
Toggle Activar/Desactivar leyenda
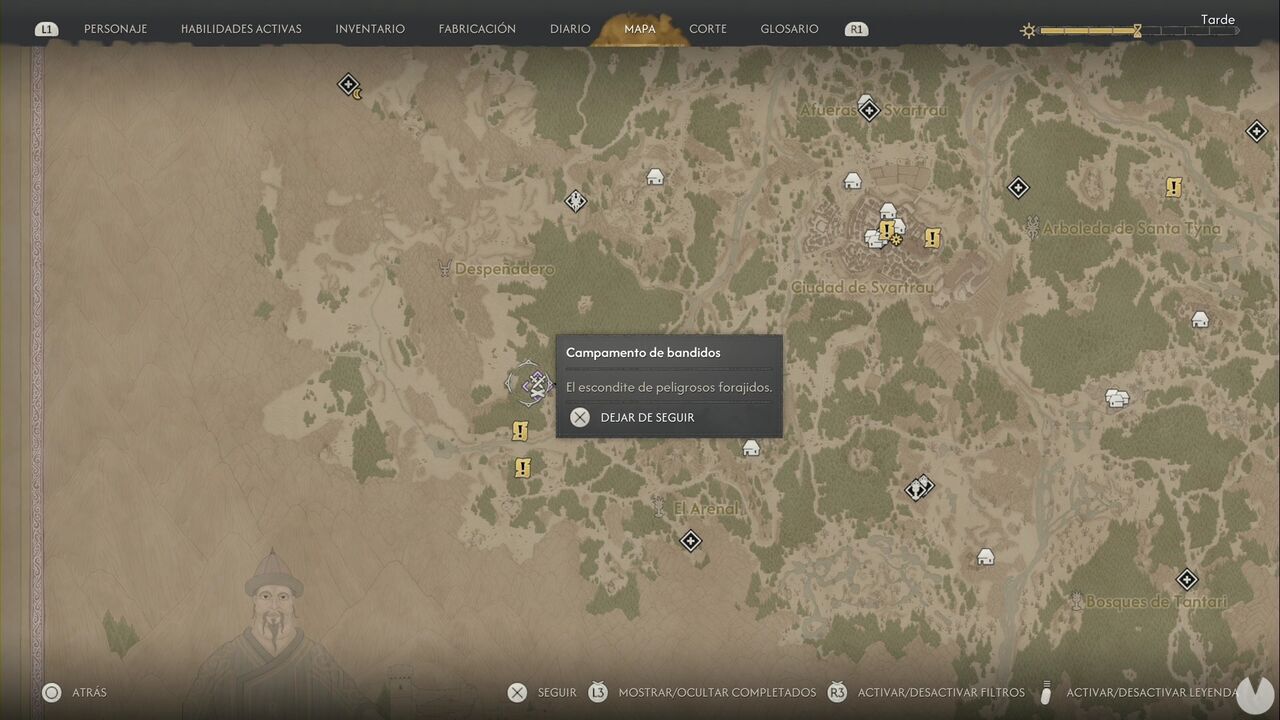[1138, 692]
